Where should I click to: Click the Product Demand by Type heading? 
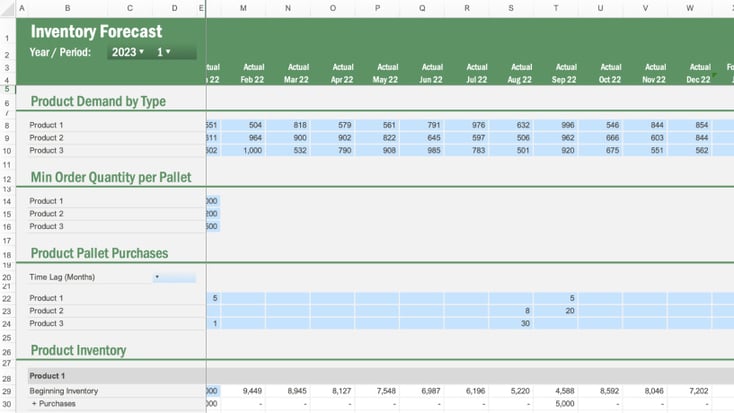click(98, 101)
